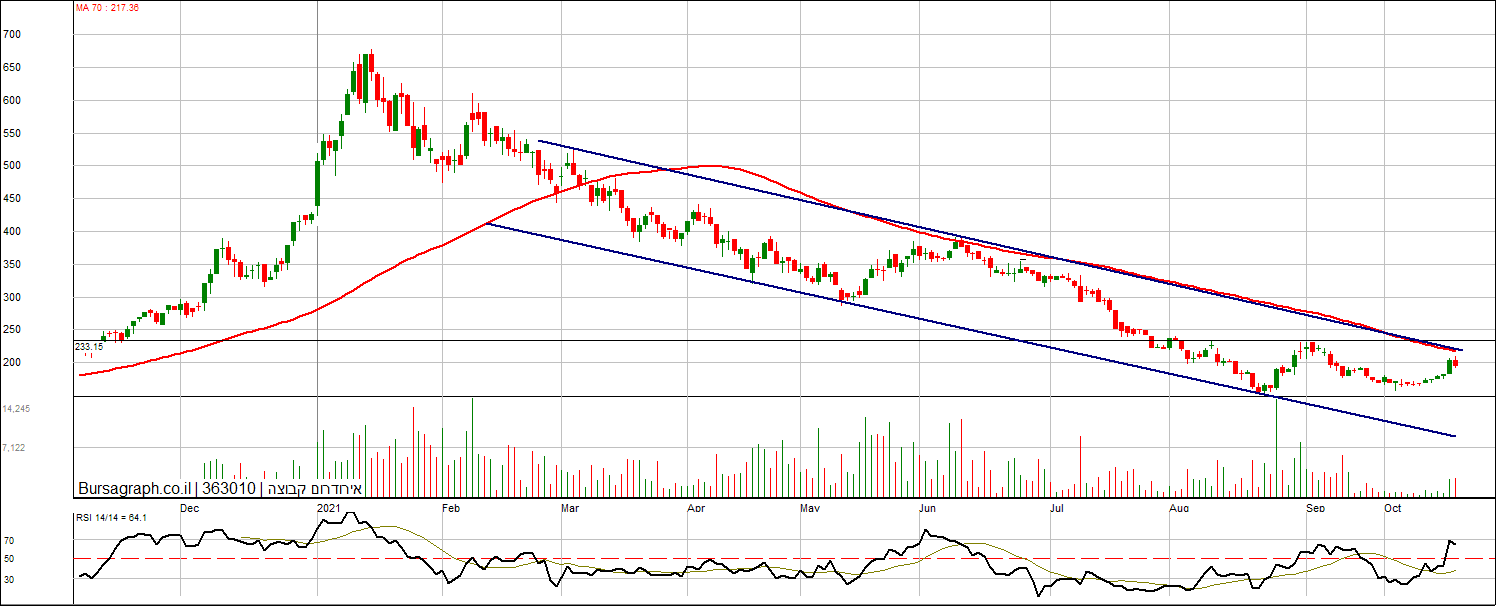Click the 700 price axis label
The height and width of the screenshot is (606, 1496).
pyautogui.click(x=12, y=34)
